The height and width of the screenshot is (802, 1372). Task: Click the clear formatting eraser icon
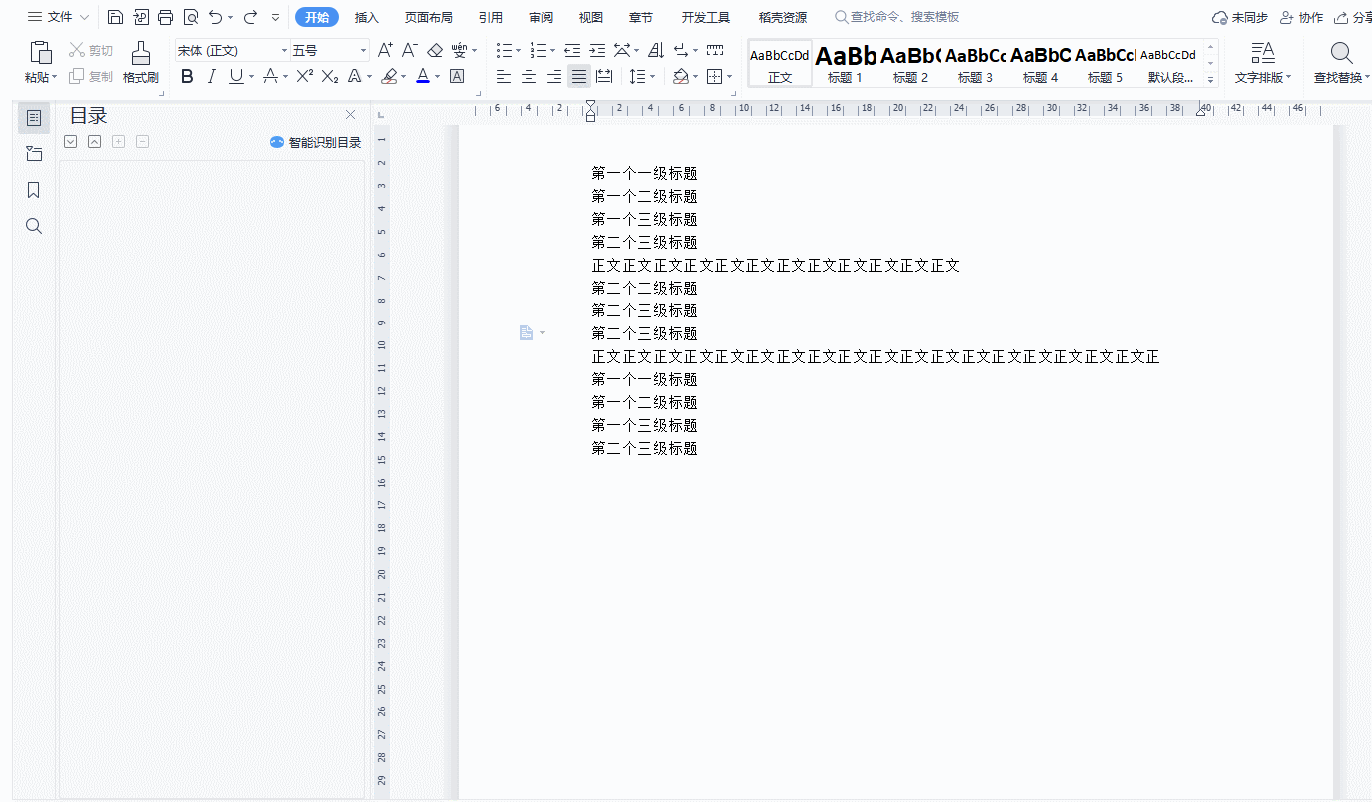tap(435, 50)
